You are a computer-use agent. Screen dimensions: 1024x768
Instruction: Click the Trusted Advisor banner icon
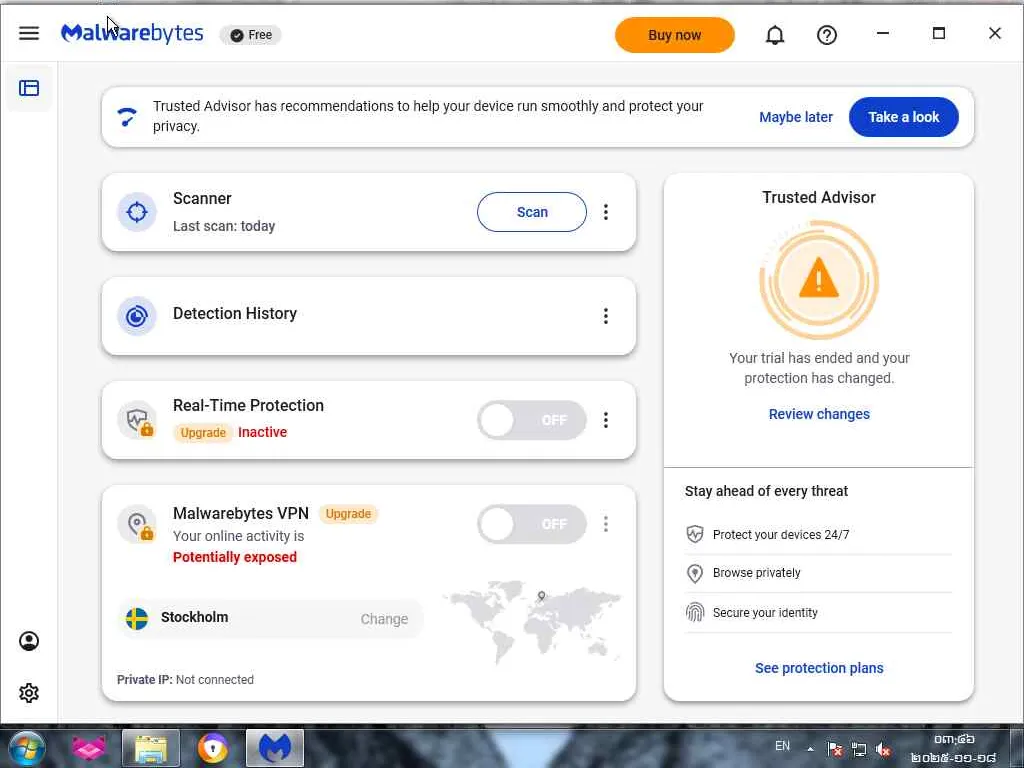point(127,117)
